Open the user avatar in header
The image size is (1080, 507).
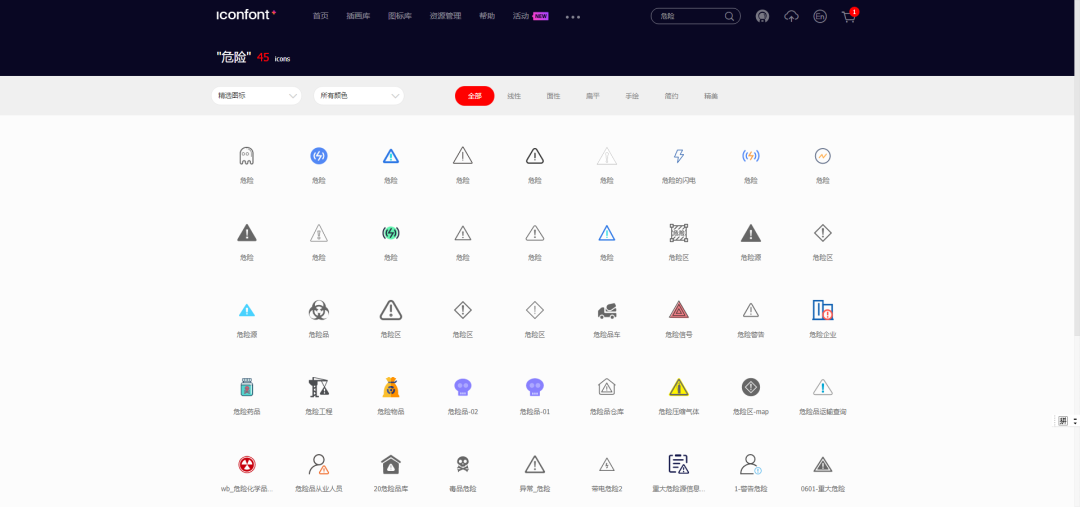pos(762,17)
